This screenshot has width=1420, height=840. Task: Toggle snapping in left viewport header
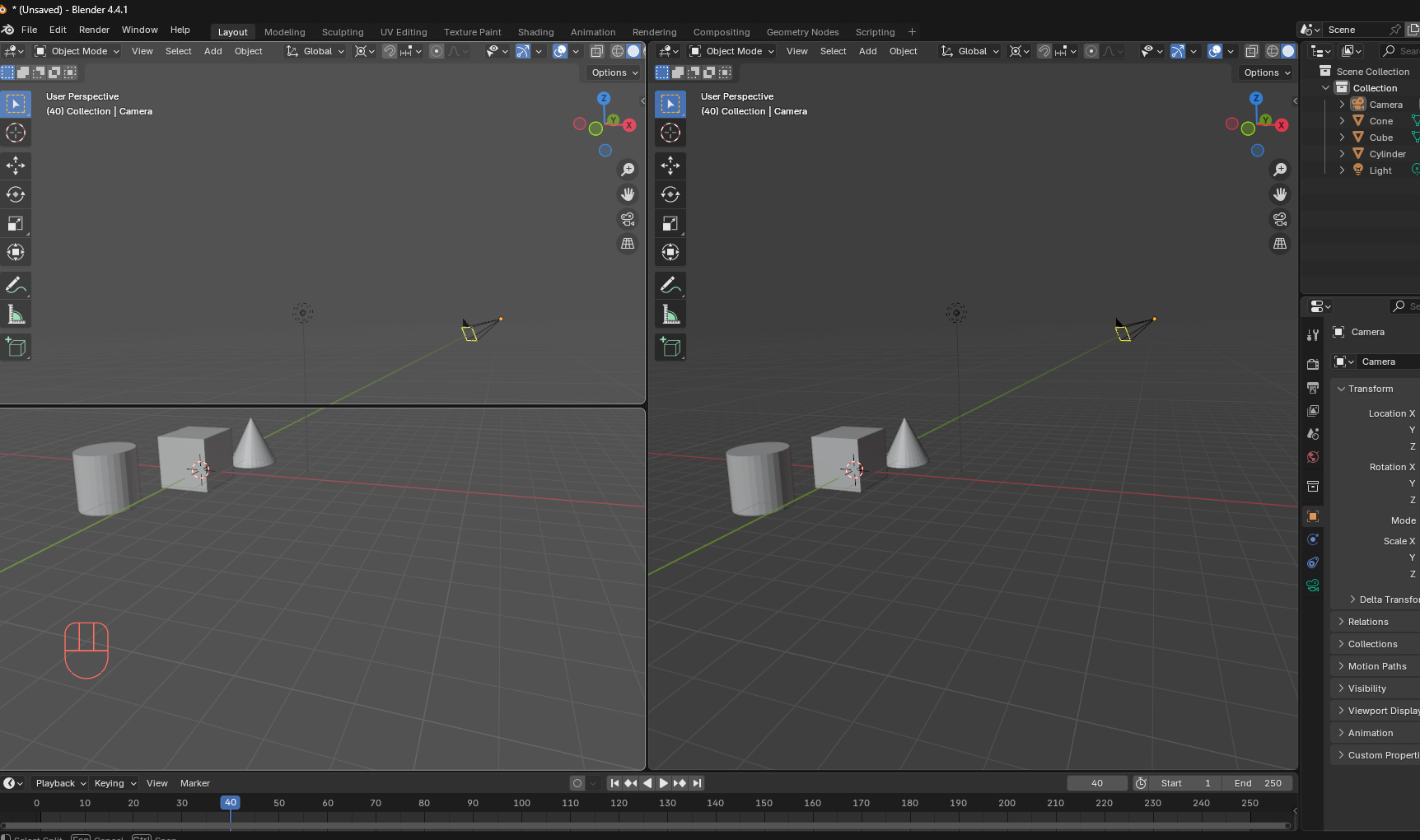[390, 51]
